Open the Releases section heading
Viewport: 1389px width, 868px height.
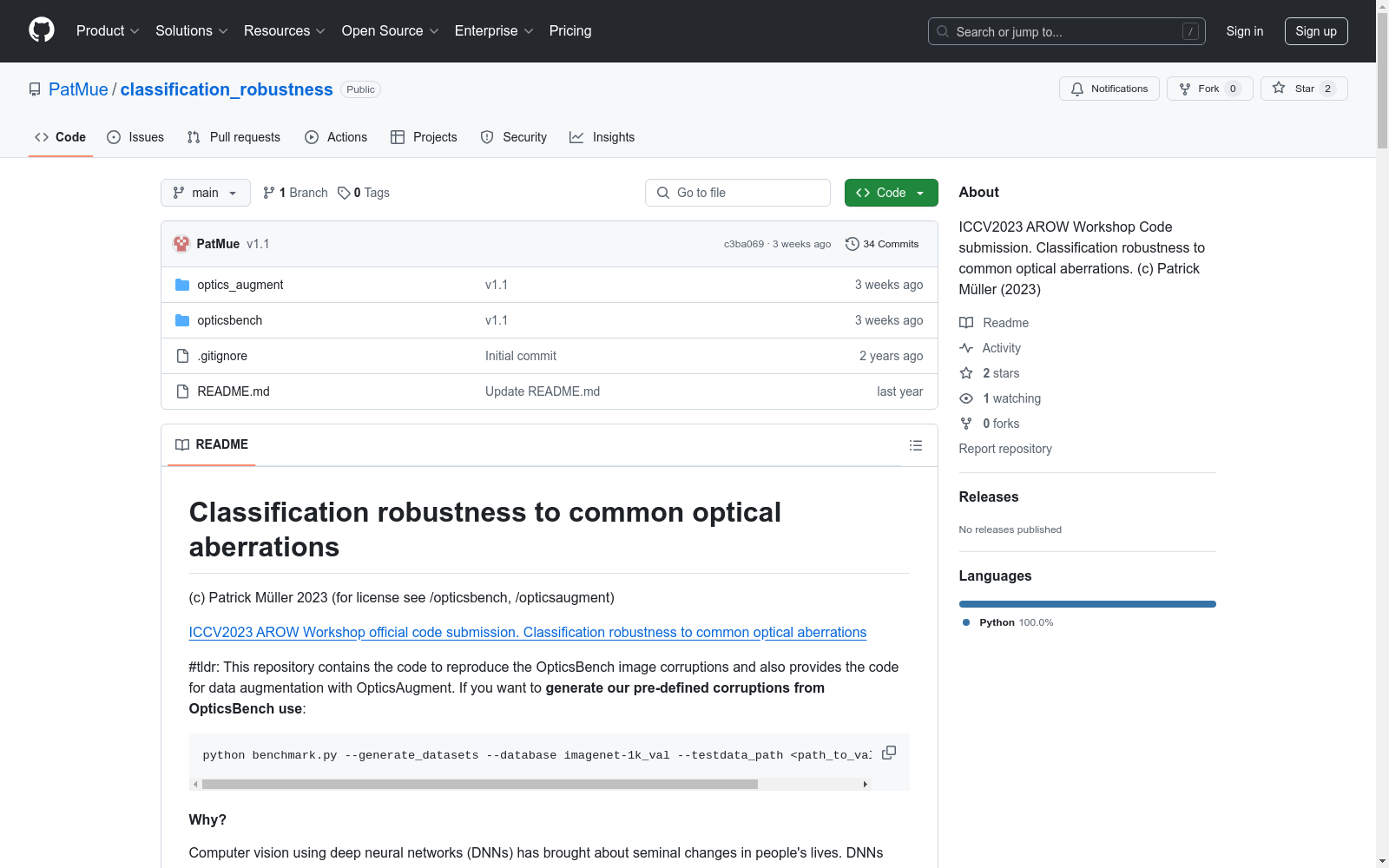(x=989, y=496)
